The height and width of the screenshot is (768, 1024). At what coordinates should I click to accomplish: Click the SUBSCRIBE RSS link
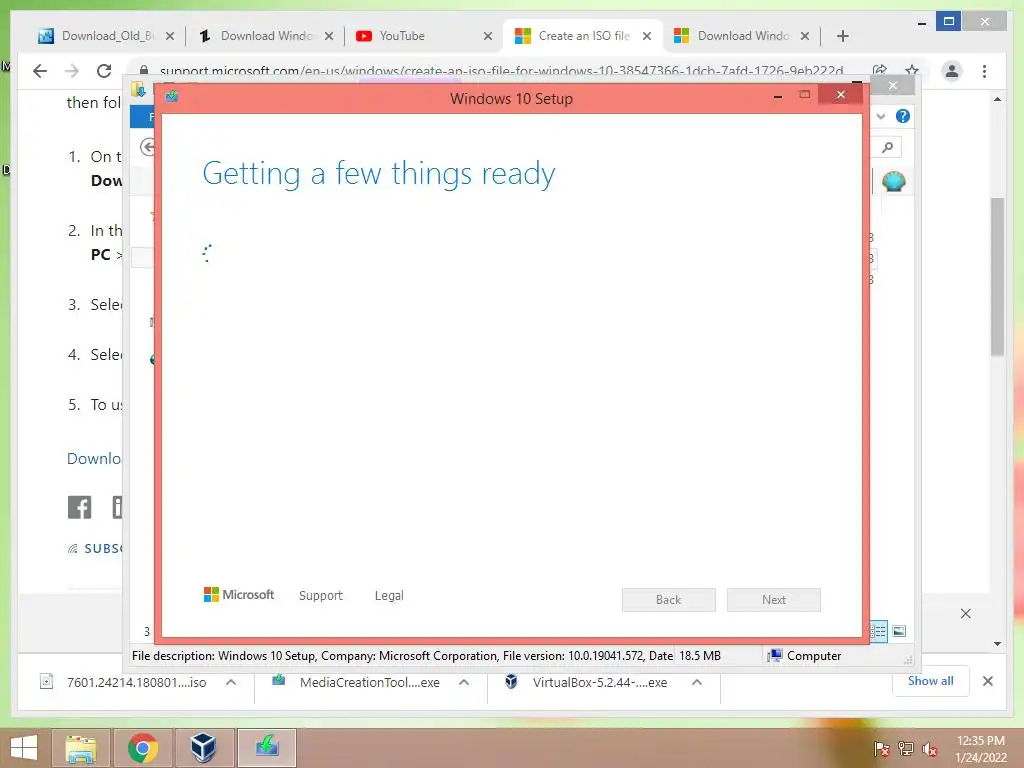coord(95,549)
